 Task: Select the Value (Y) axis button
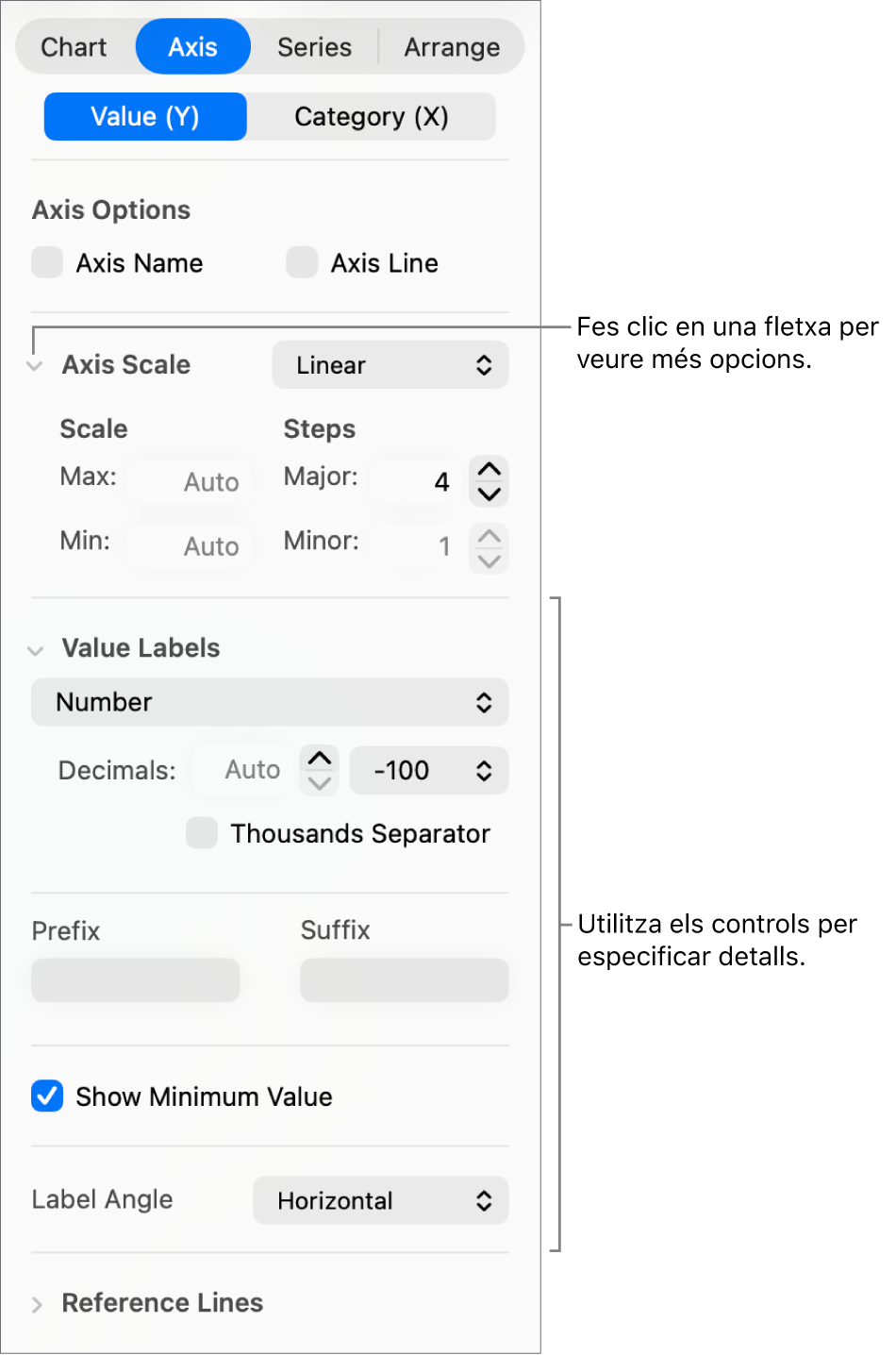click(144, 116)
